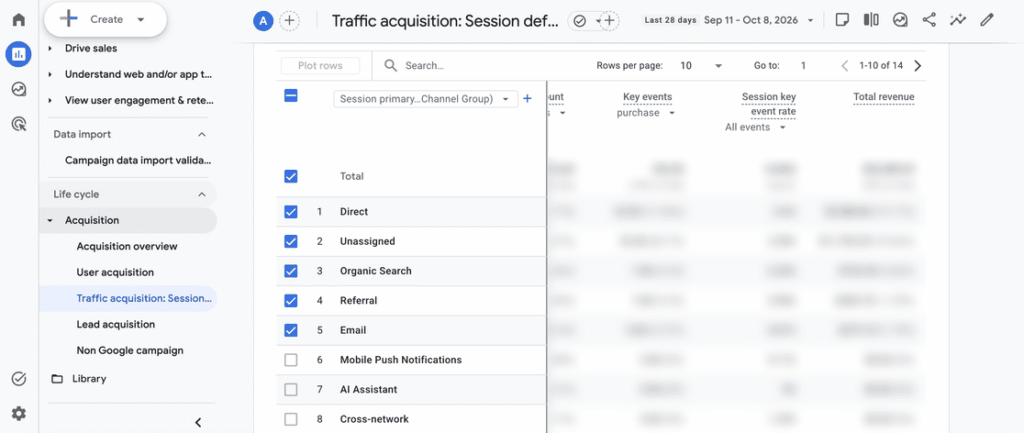
Task: Expand the Drive sales group
Action: tap(50, 48)
